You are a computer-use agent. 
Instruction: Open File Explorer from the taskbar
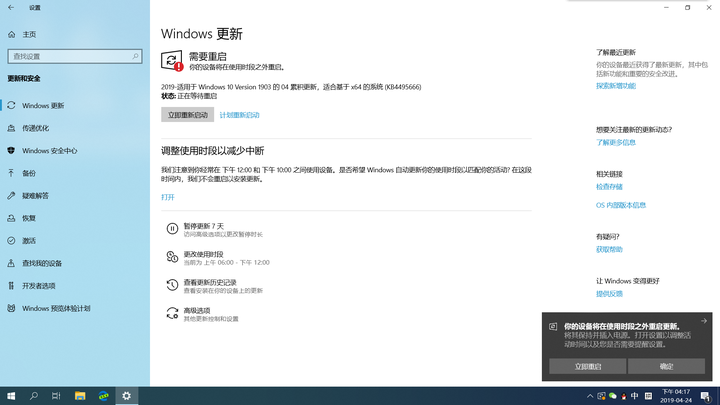coord(80,396)
